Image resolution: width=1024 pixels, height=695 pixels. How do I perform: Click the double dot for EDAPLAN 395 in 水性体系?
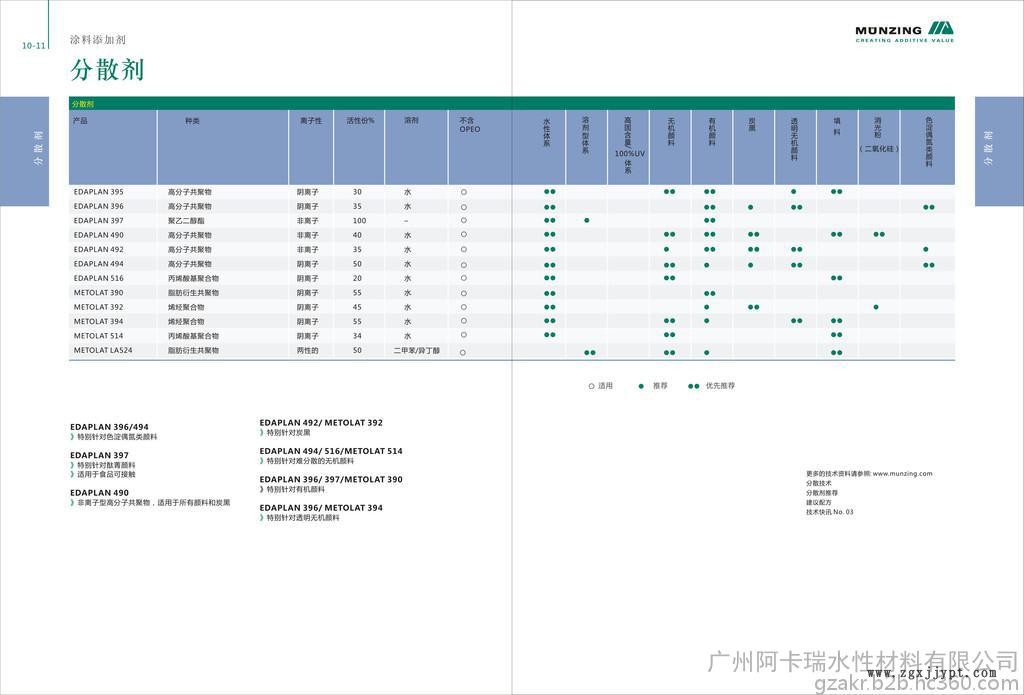point(549,191)
